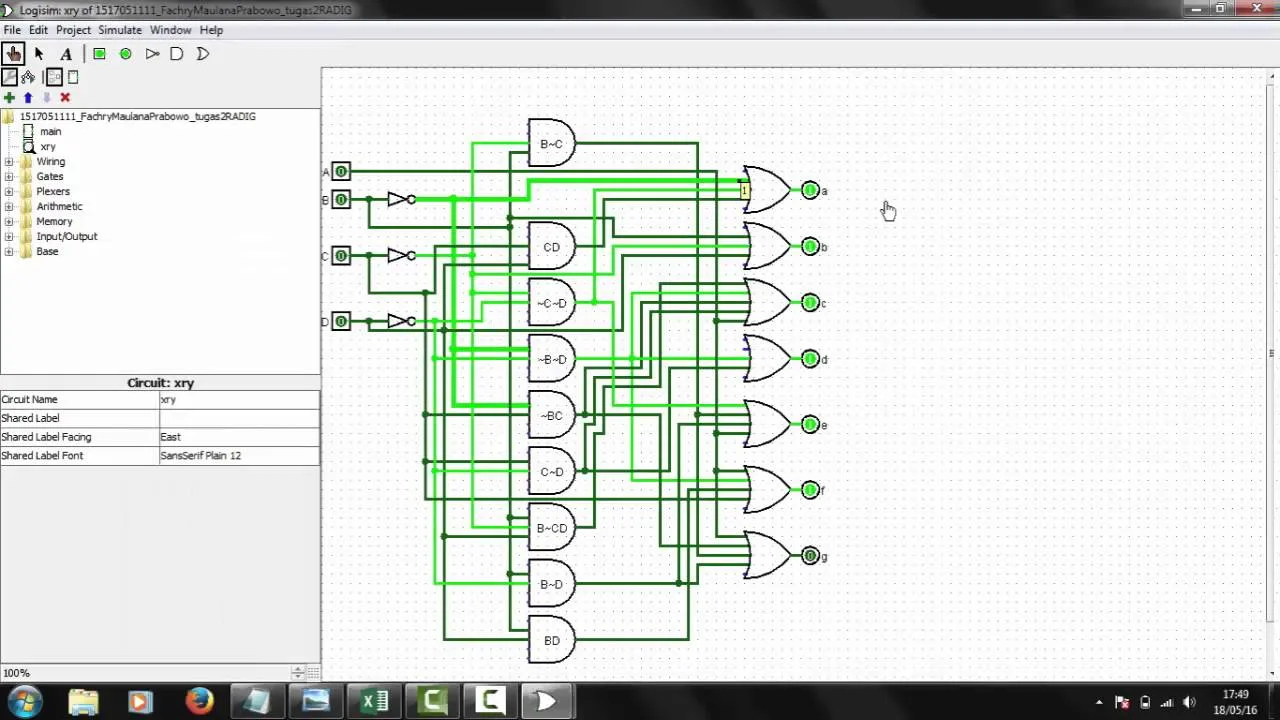Screen dimensions: 1280x720
Task: Expand the Wiring library folder
Action: coord(9,161)
